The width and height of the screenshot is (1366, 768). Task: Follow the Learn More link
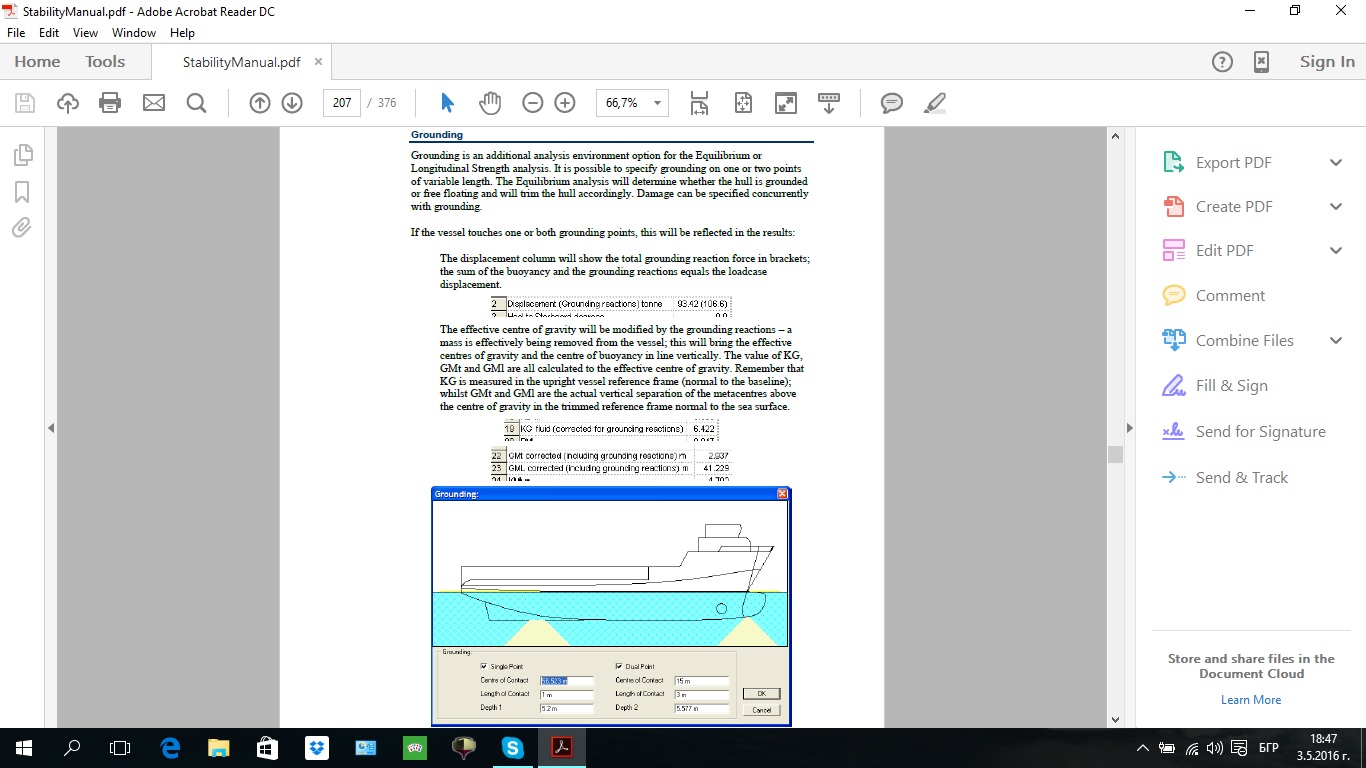[1250, 700]
